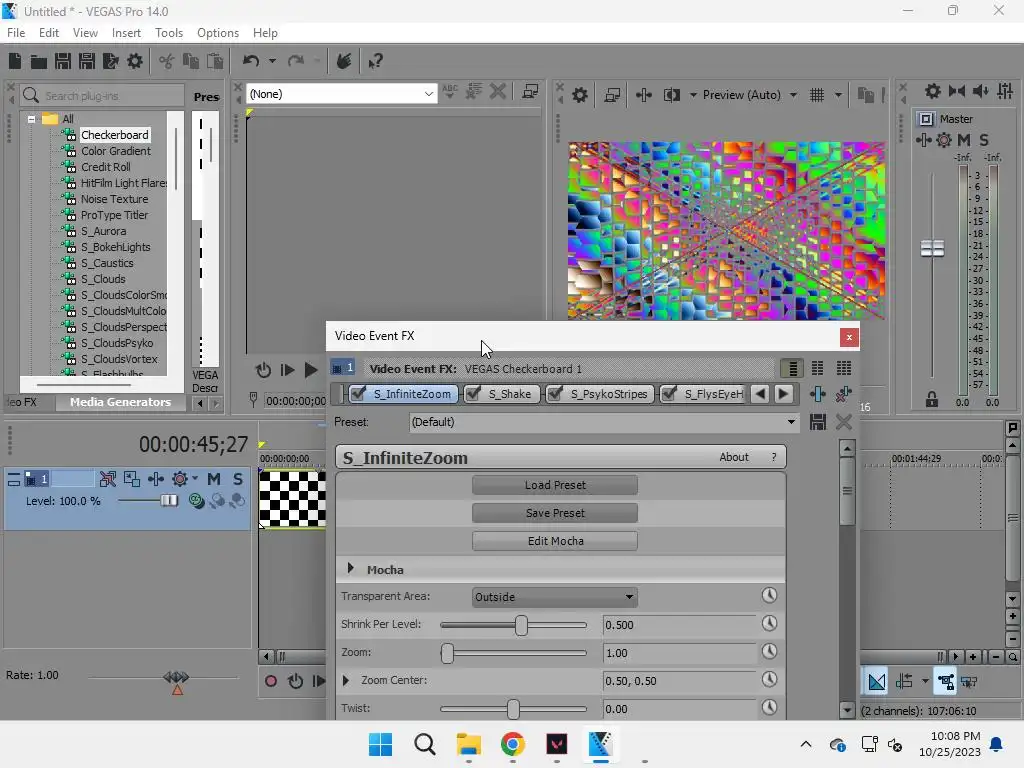Click the Edit Mocha button
The image size is (1024, 768).
(x=555, y=541)
